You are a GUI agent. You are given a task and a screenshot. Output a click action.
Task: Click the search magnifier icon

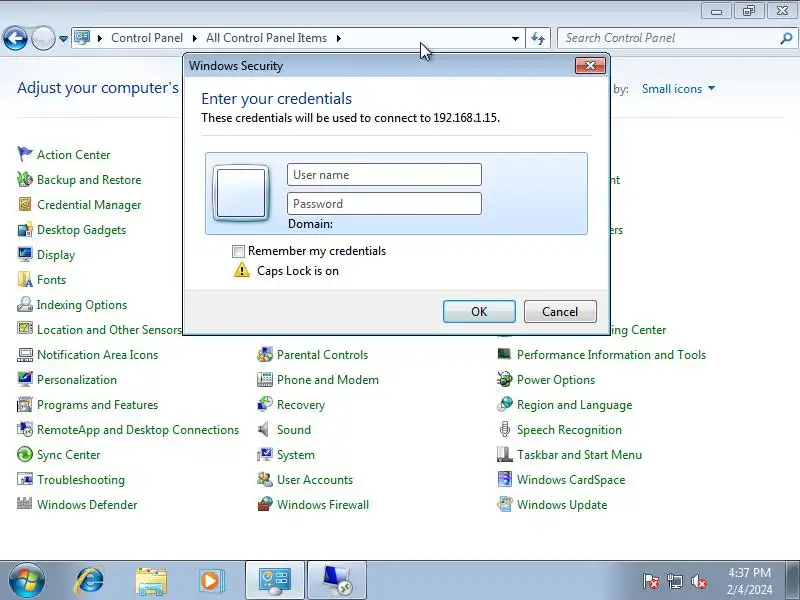pyautogui.click(x=786, y=38)
